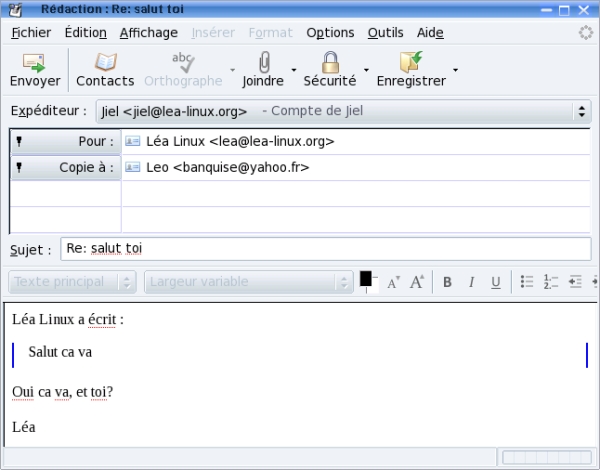Image resolution: width=600 pixels, height=470 pixels.
Task: Open the Options menu
Action: click(330, 32)
